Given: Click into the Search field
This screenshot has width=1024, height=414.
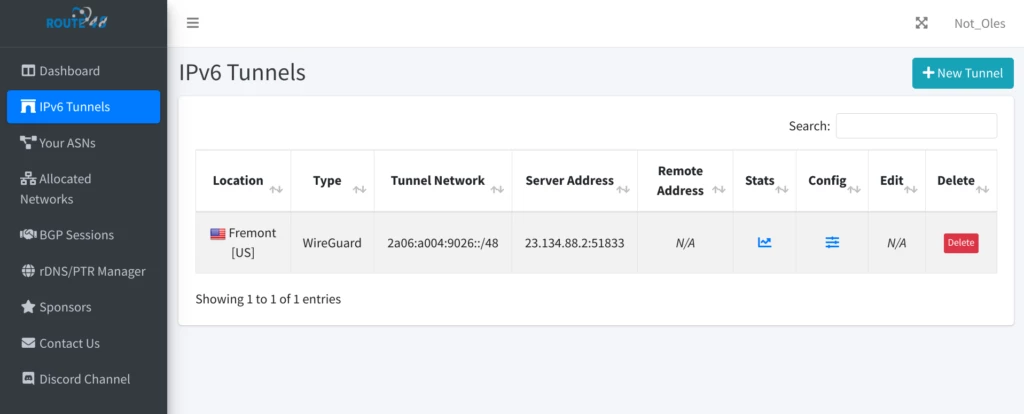Looking at the screenshot, I should pos(916,126).
